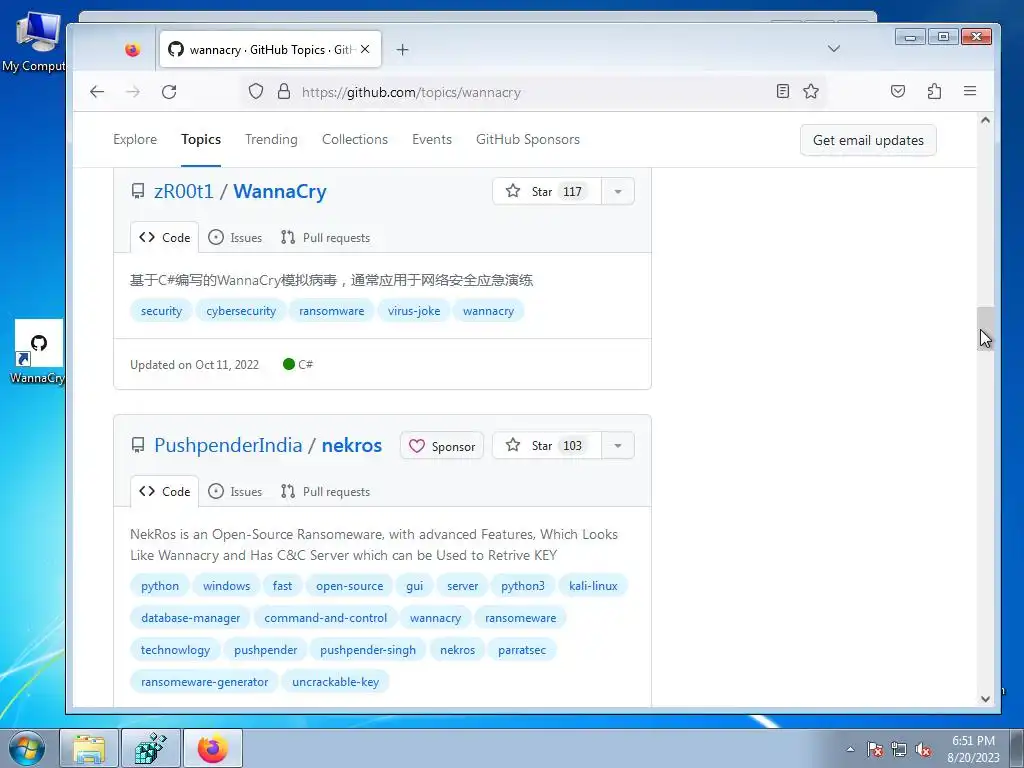Select the My Computer desktop icon
1024x768 pixels.
click(x=34, y=40)
